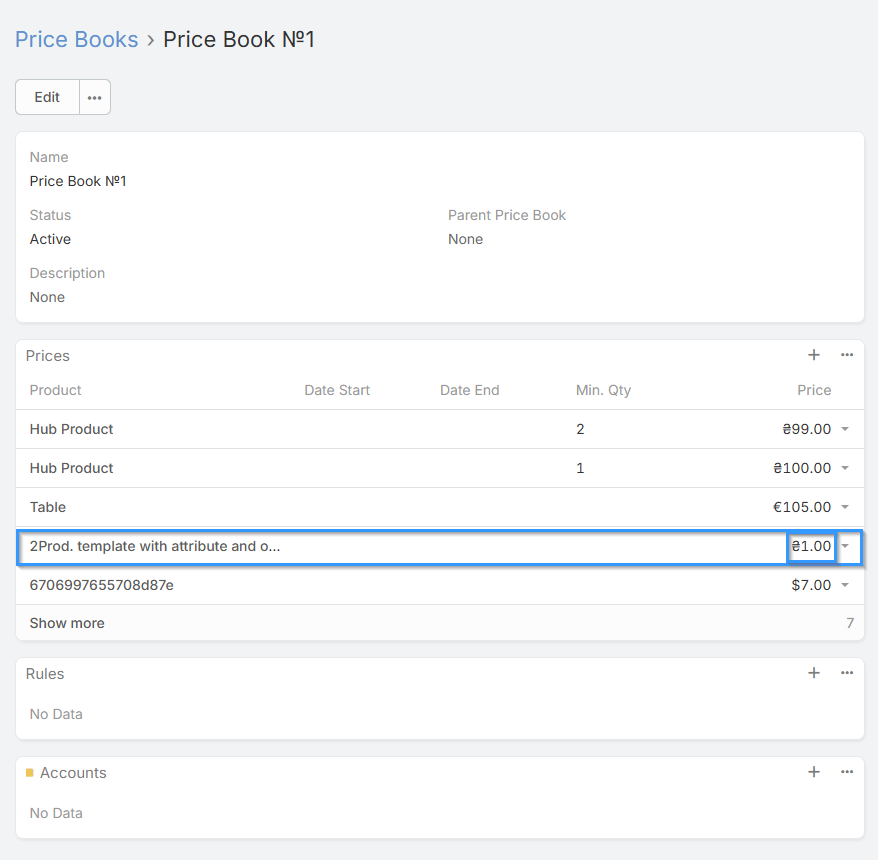Image resolution: width=878 pixels, height=860 pixels.
Task: Click the plus icon in Prices panel
Action: pos(814,355)
